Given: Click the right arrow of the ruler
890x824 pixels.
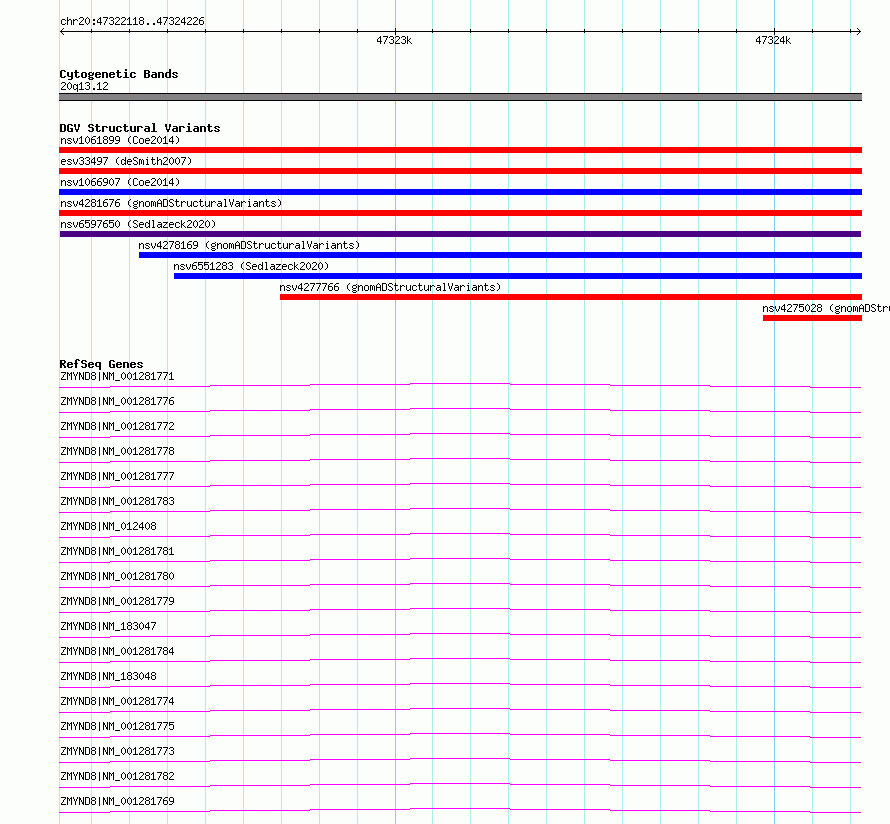Looking at the screenshot, I should (x=858, y=32).
